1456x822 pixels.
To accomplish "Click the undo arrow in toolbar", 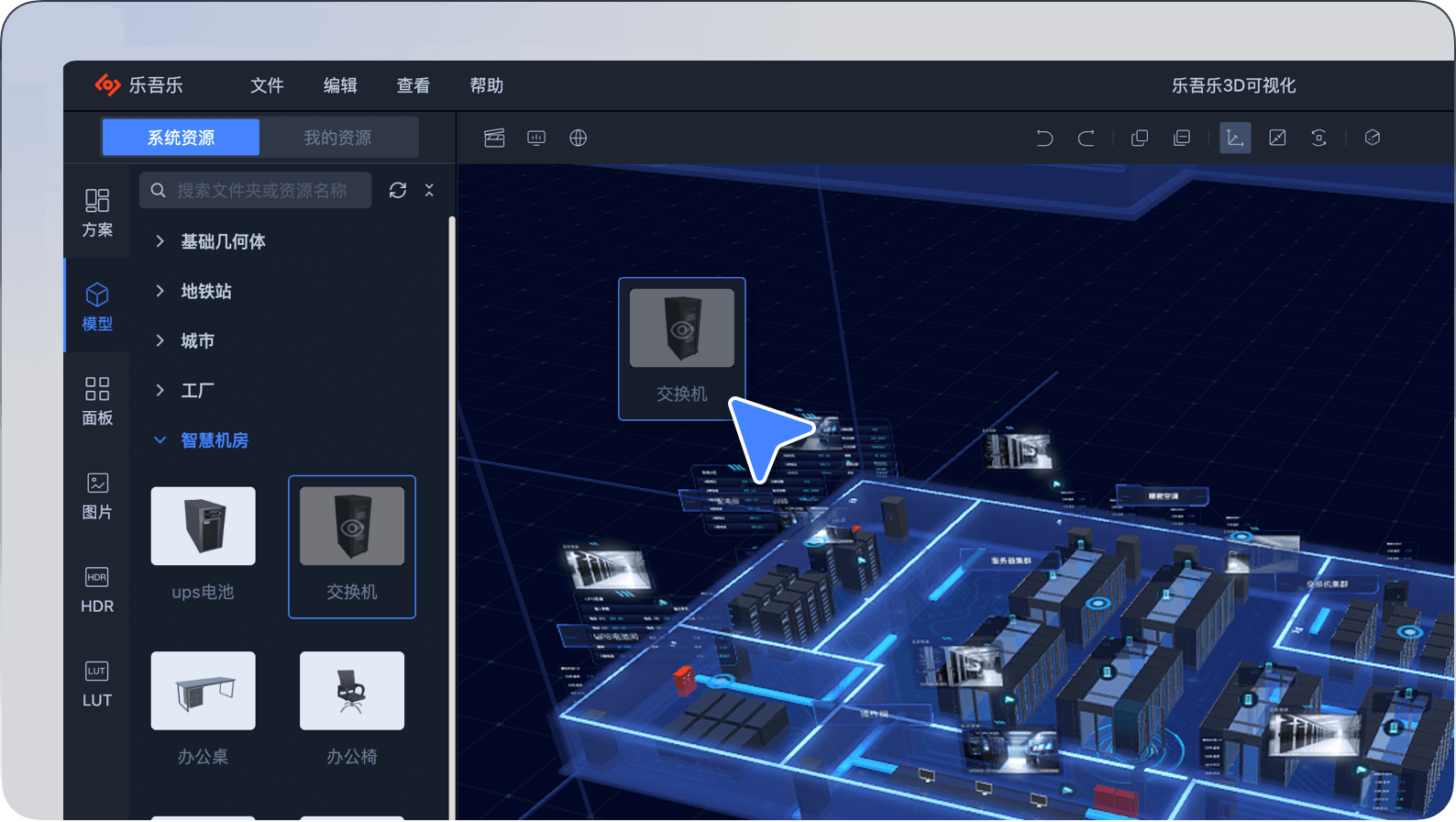I will tap(1044, 139).
